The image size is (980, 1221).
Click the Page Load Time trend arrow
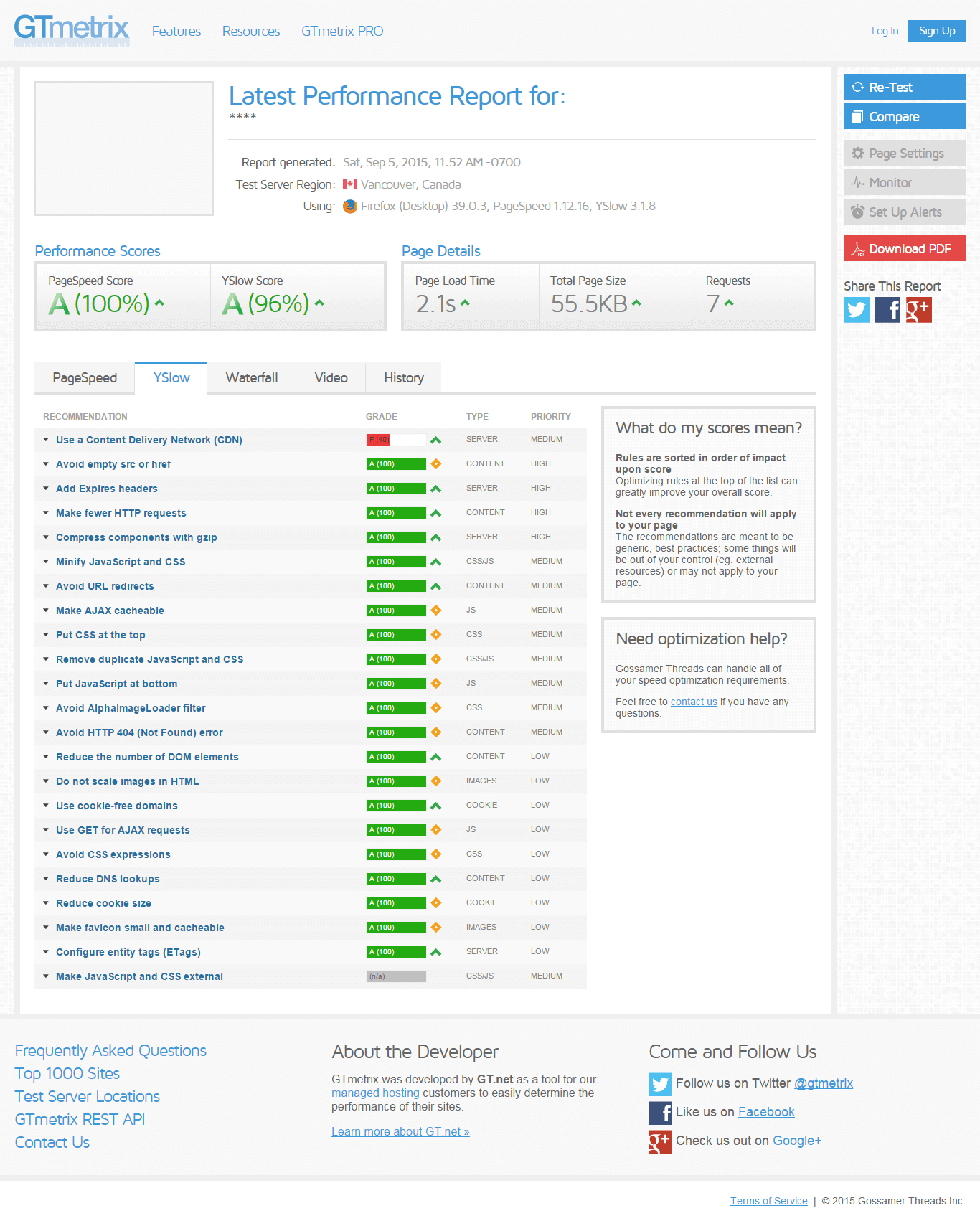click(465, 303)
